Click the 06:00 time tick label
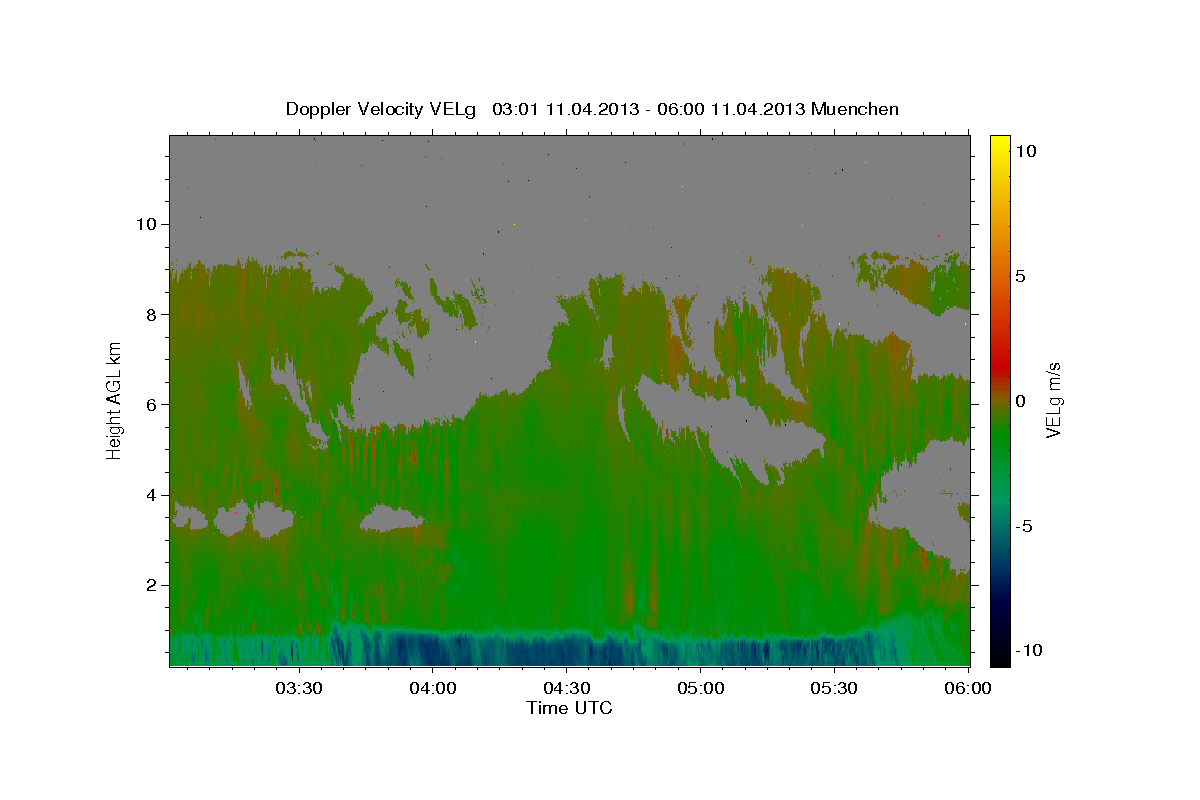The height and width of the screenshot is (800, 1200). pos(968,688)
